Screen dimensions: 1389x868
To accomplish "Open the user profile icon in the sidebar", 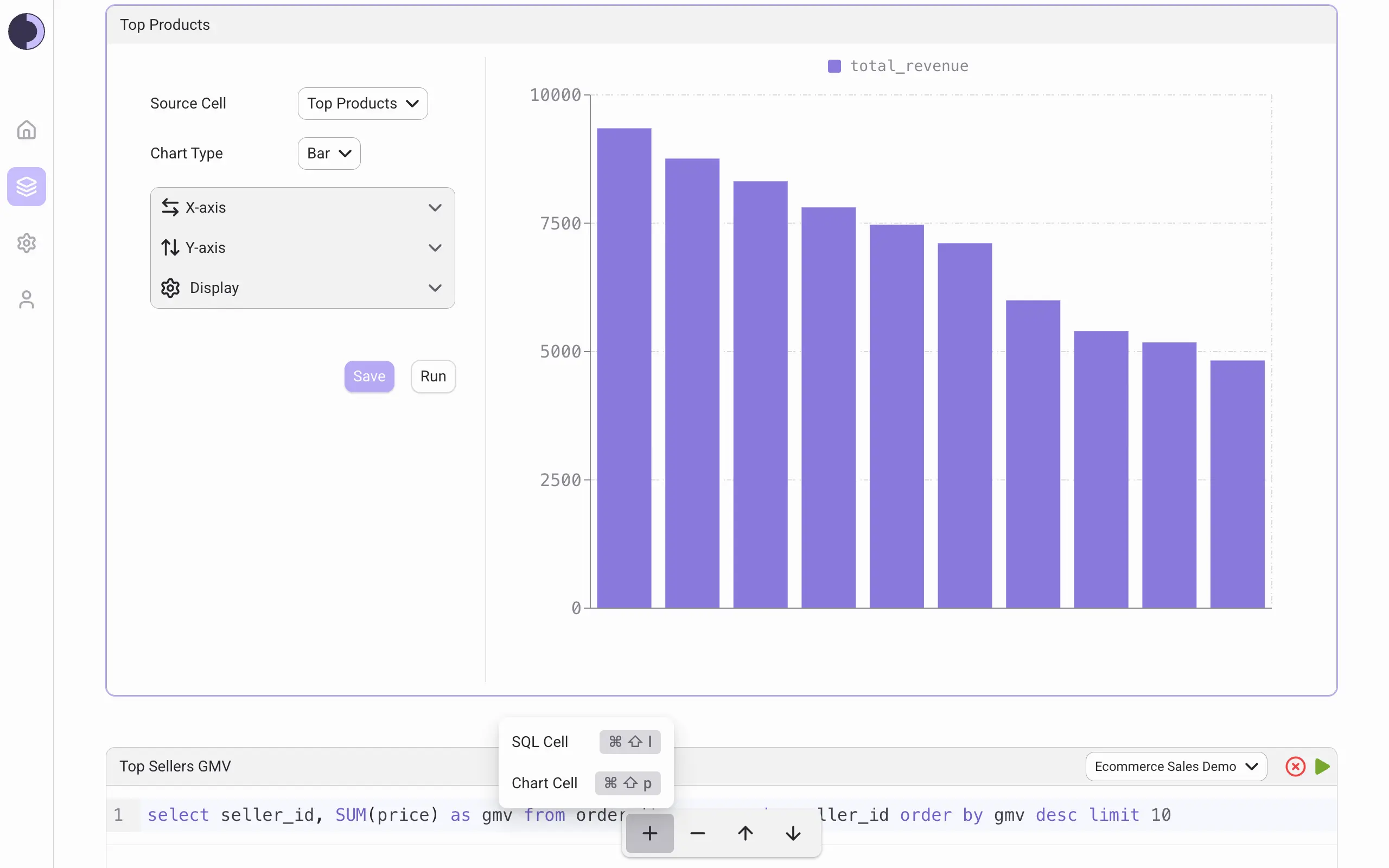I will (27, 299).
